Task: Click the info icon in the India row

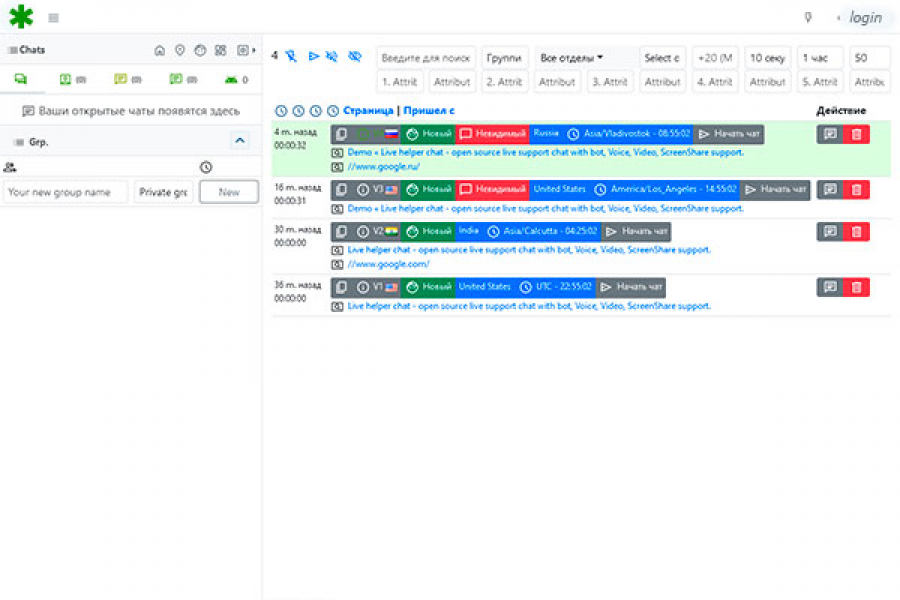Action: (x=362, y=231)
